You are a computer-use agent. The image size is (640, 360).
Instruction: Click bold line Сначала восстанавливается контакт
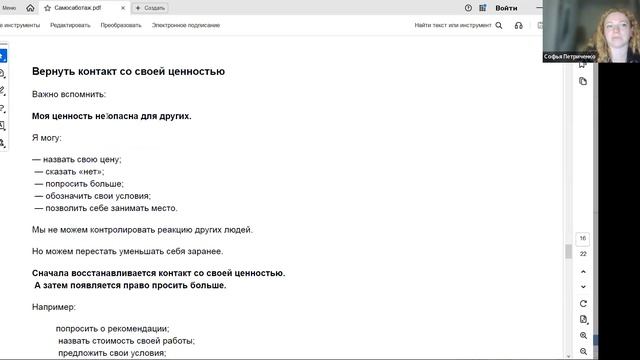159,273
